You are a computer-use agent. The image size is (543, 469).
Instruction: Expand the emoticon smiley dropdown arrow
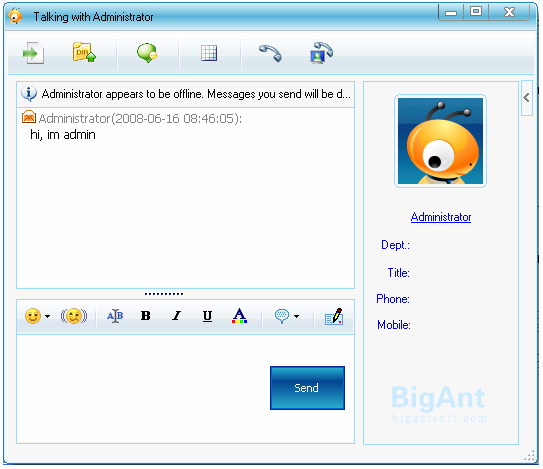point(47,316)
